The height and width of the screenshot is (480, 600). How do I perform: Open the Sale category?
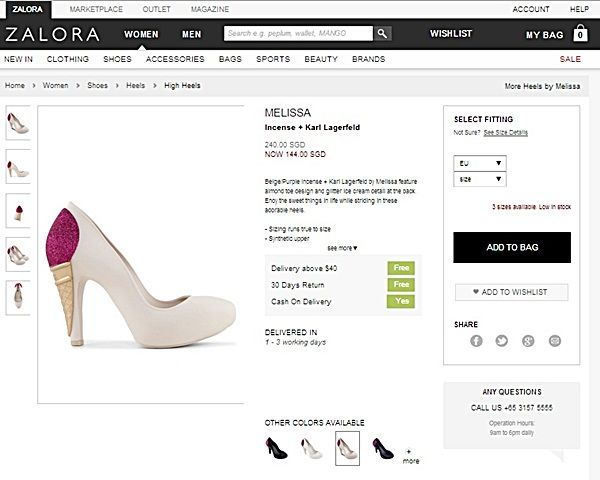[570, 59]
